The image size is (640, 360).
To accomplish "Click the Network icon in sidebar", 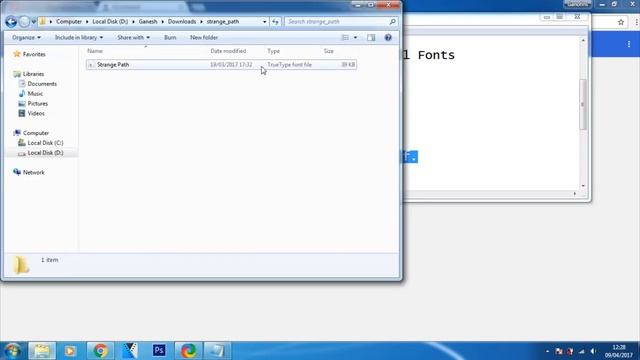I will (17, 172).
